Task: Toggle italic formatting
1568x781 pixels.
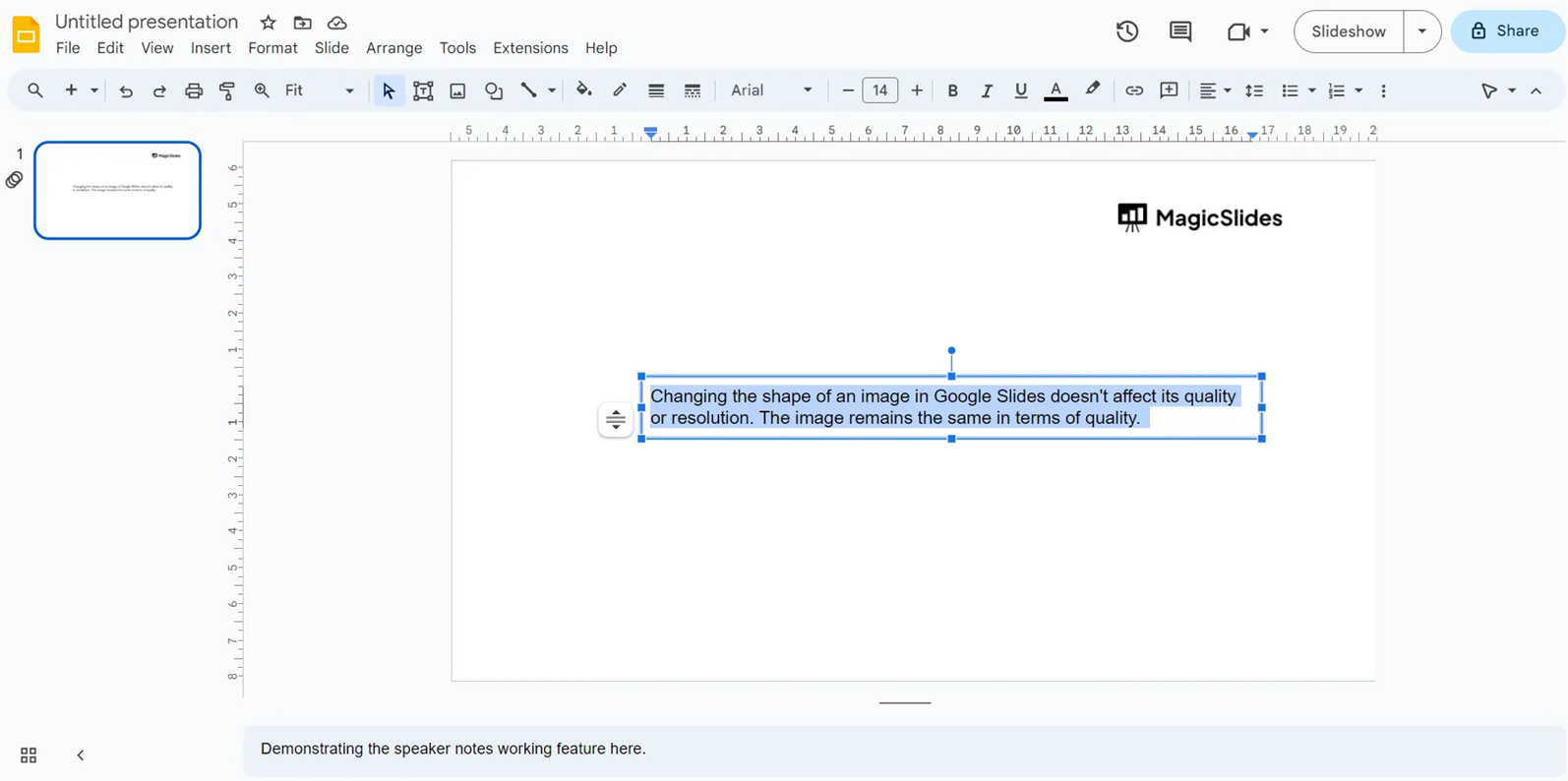Action: tap(986, 90)
